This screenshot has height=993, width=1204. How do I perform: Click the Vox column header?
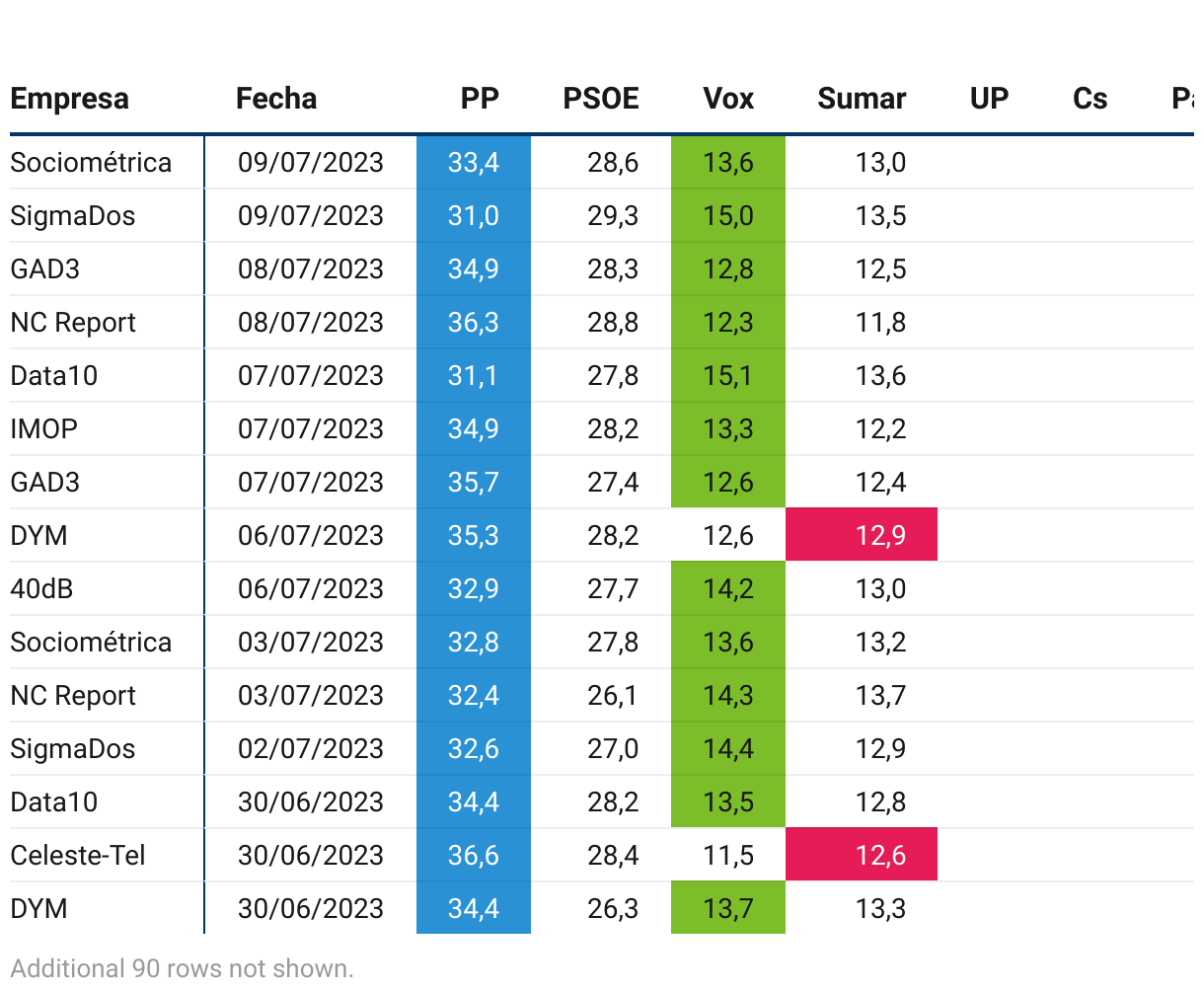point(728,99)
